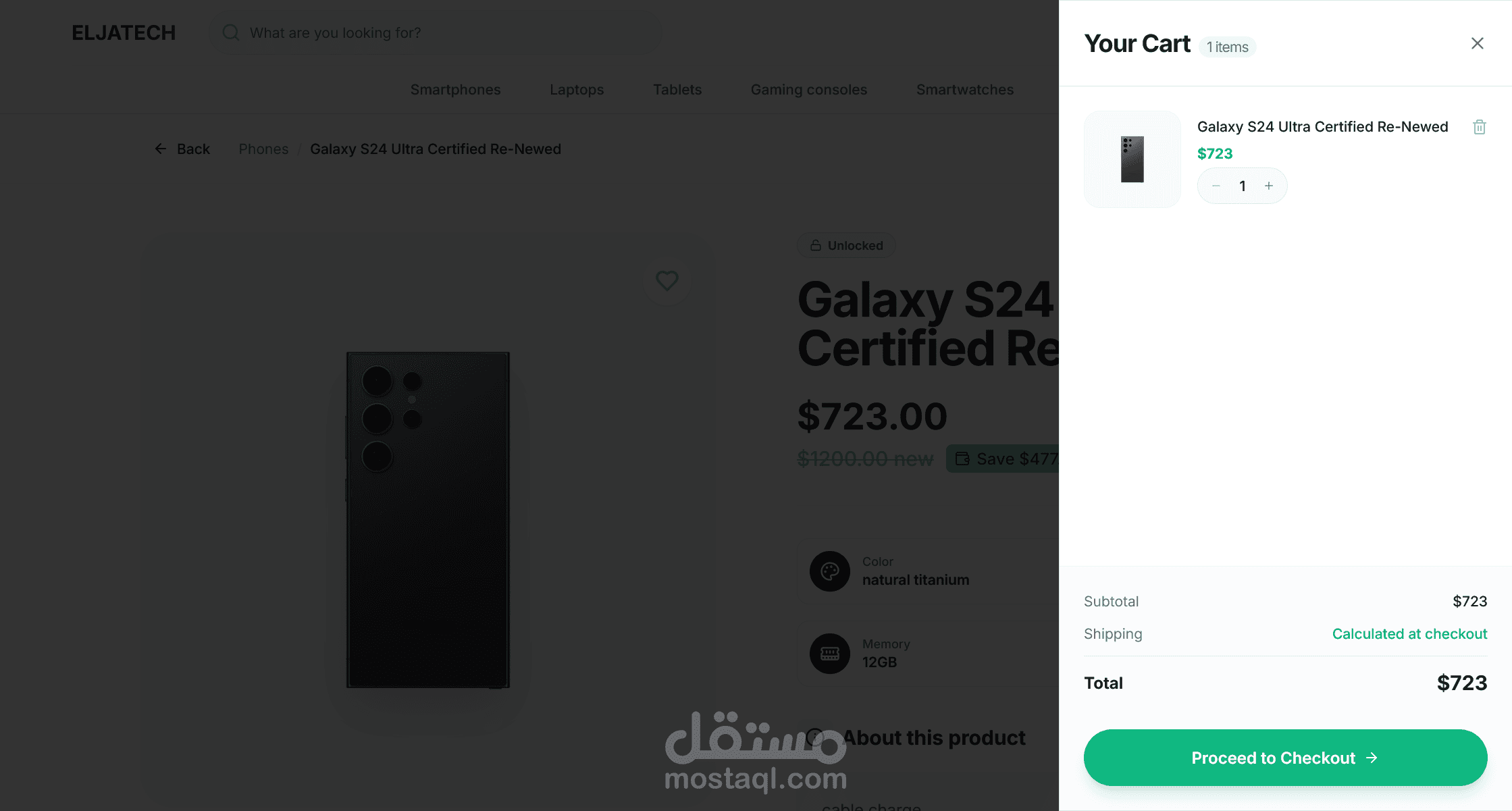This screenshot has width=1512, height=811.
Task: Click the cart item phone thumbnail
Action: (1132, 159)
